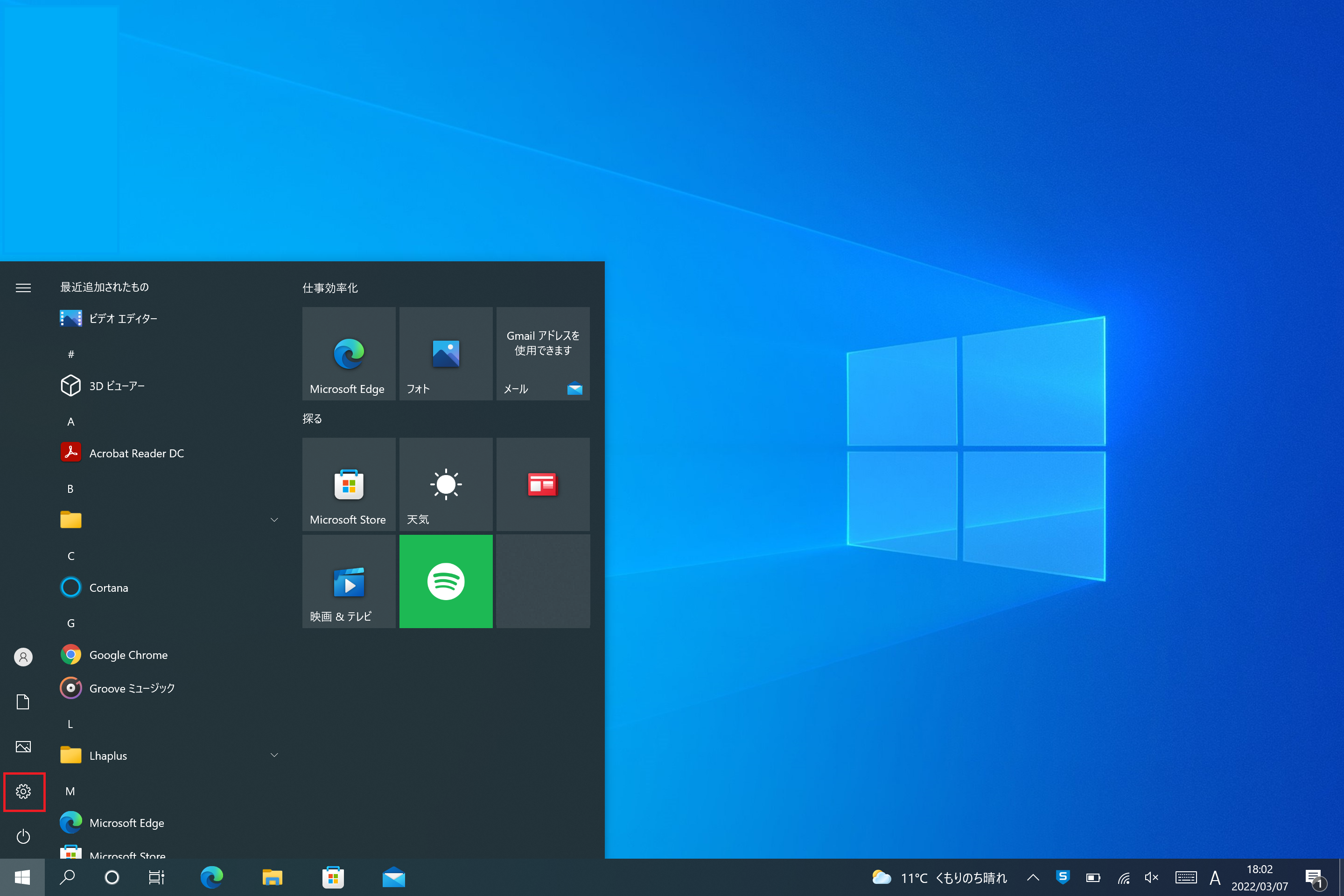Image resolution: width=1344 pixels, height=896 pixels.
Task: Open the メール Gmail tile
Action: tap(543, 354)
